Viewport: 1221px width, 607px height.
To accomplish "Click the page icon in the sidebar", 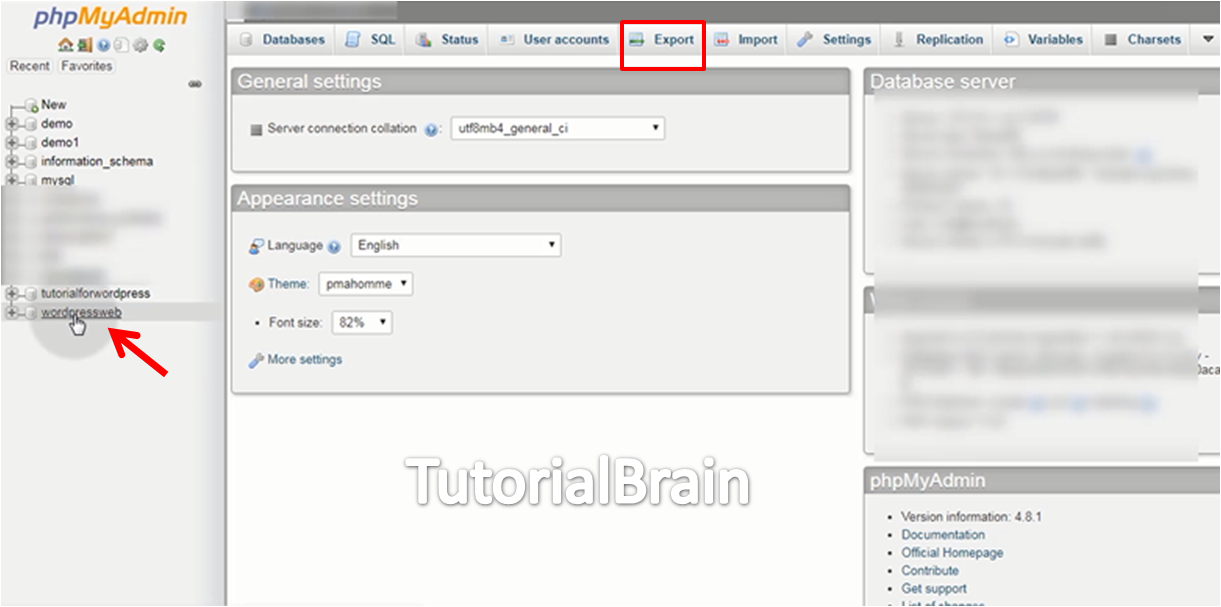I will 121,45.
